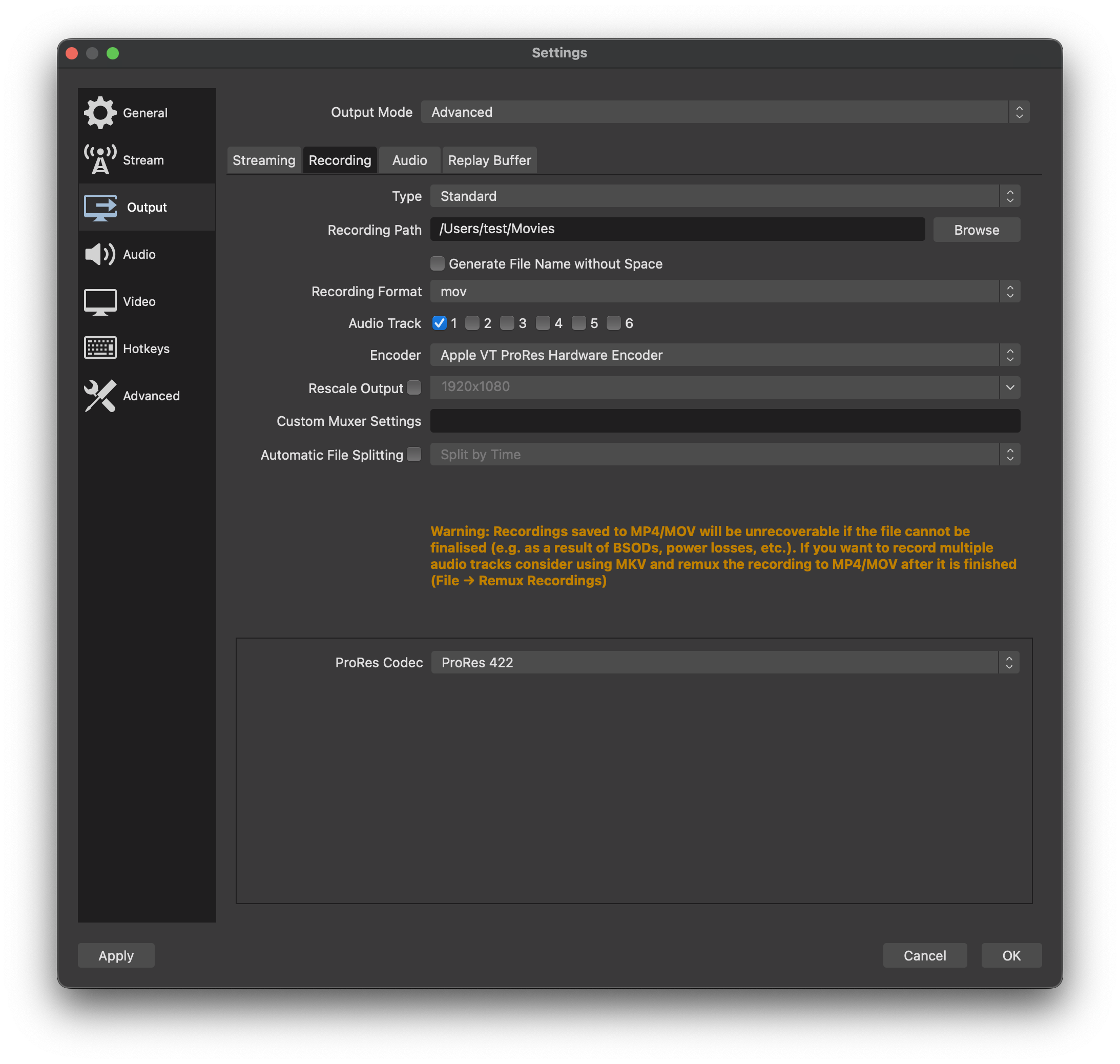
Task: Toggle the Rescale Output checkbox
Action: [x=414, y=388]
